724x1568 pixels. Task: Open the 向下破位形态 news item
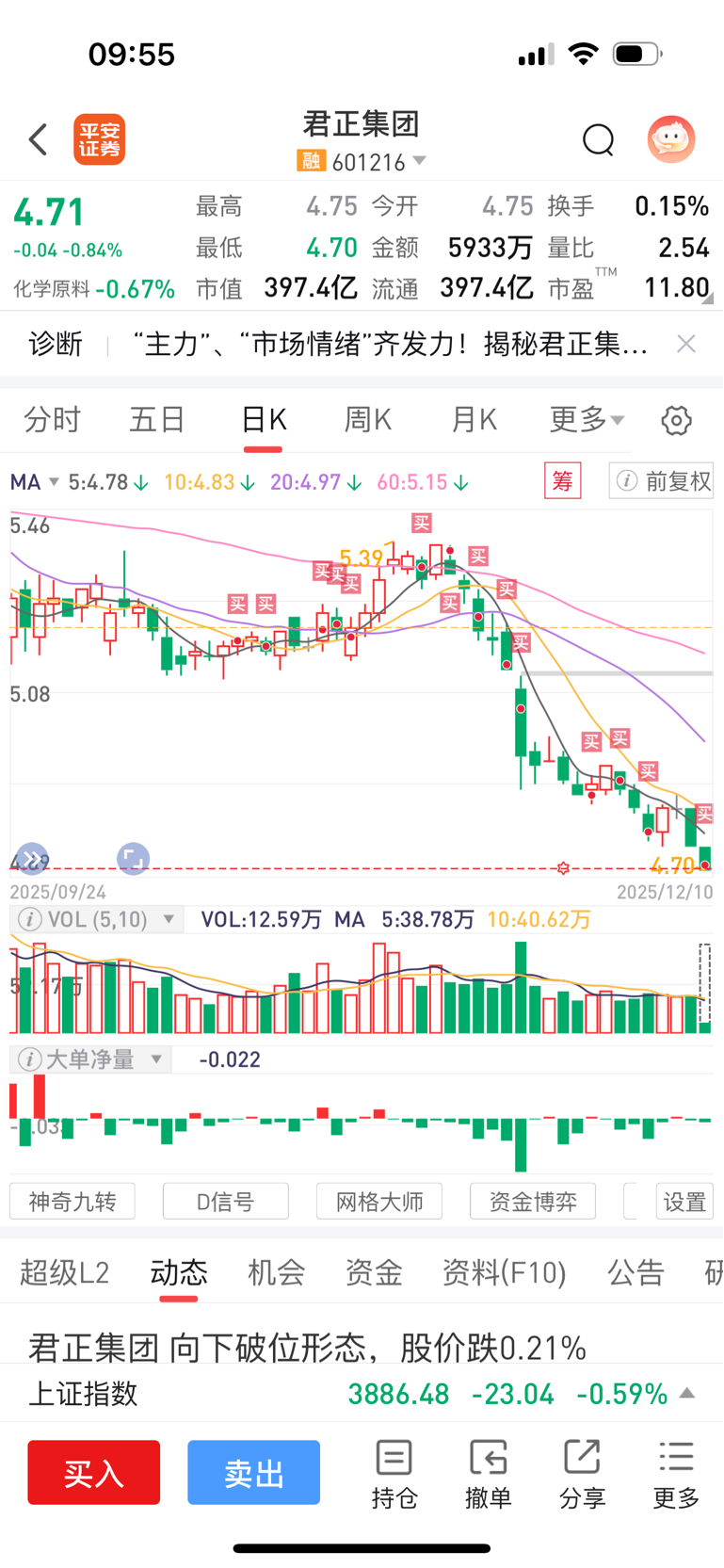point(308,1348)
